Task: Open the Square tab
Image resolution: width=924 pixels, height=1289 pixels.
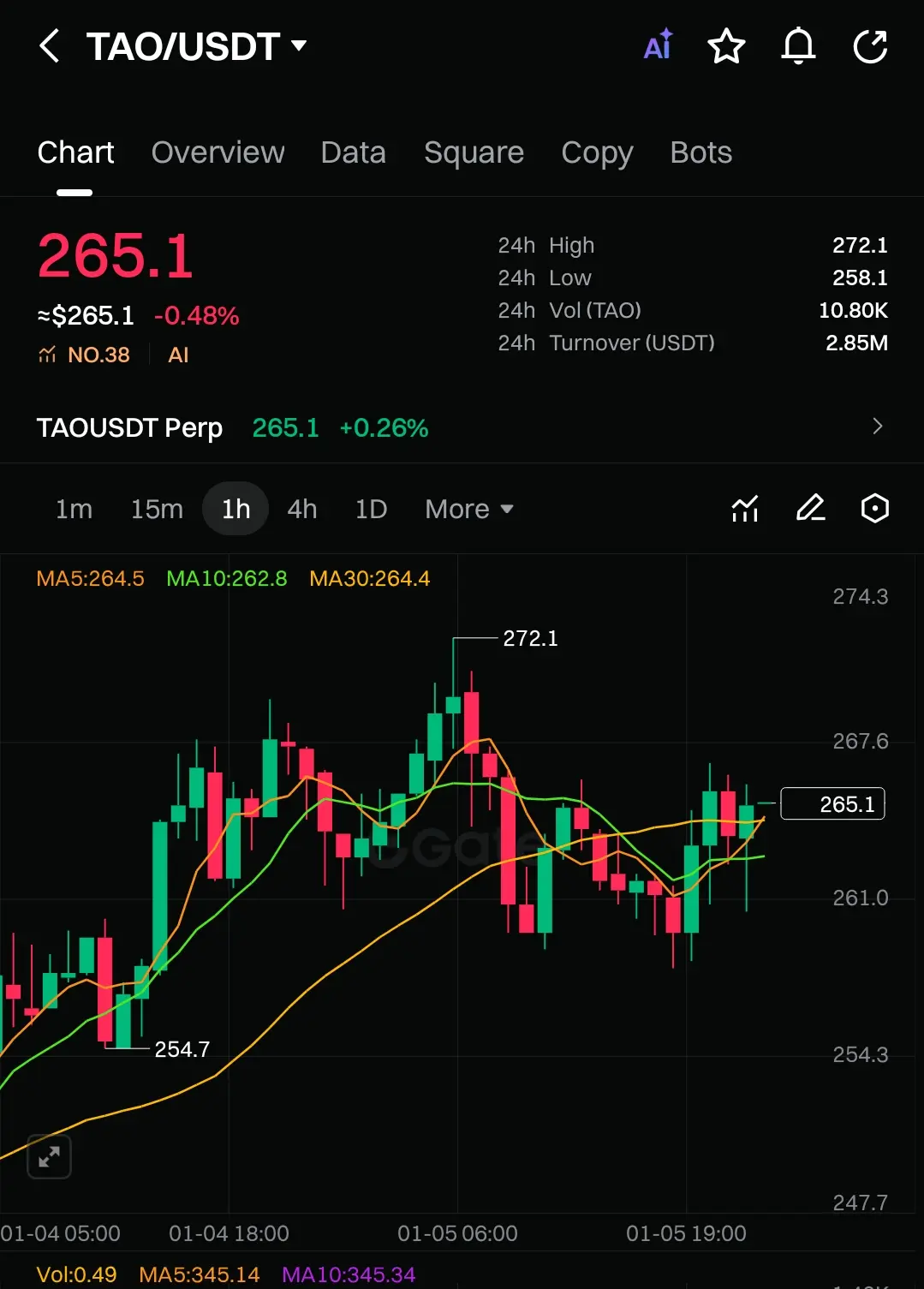Action: pyautogui.click(x=474, y=152)
